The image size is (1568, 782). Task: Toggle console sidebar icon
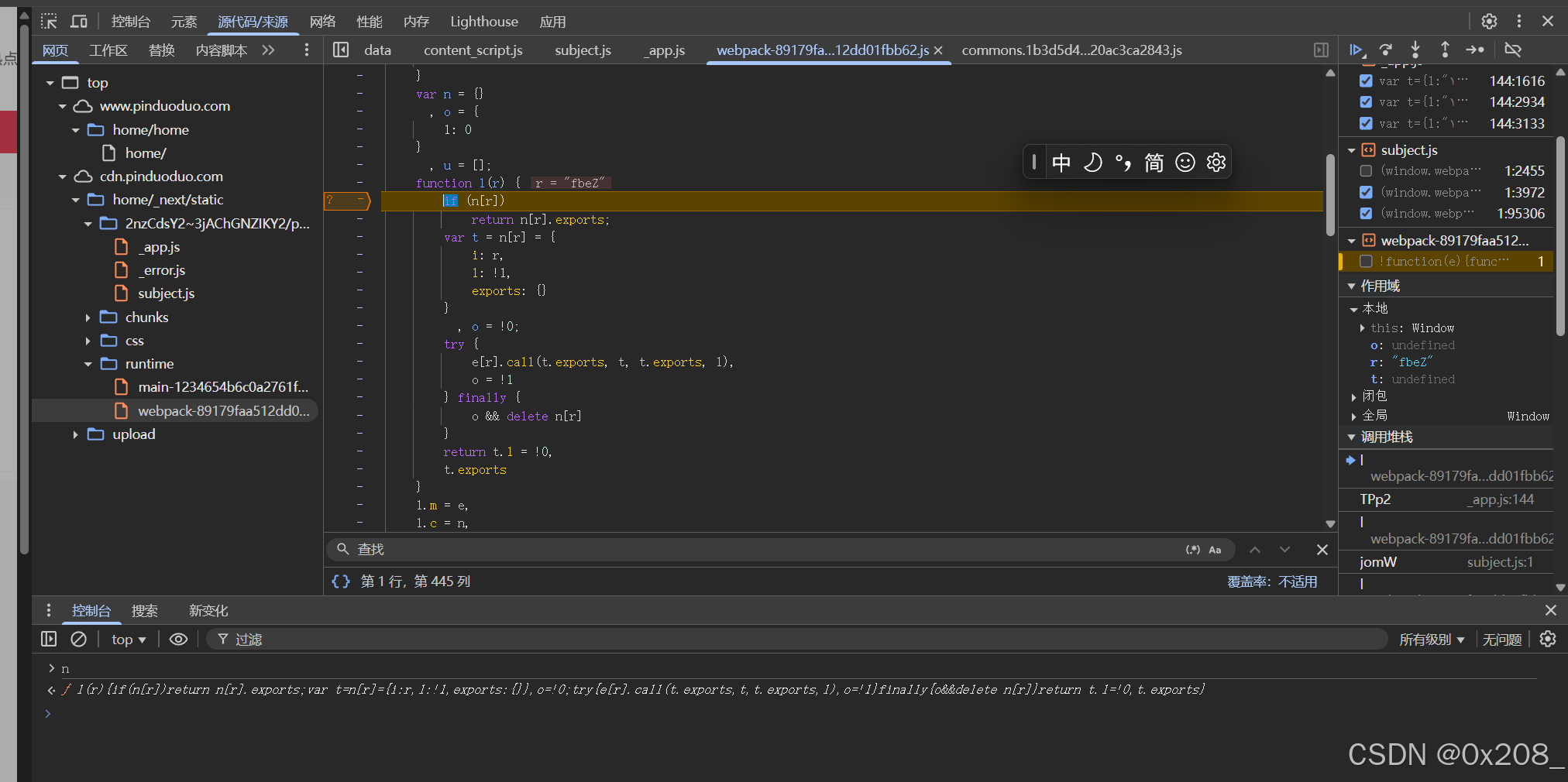49,640
